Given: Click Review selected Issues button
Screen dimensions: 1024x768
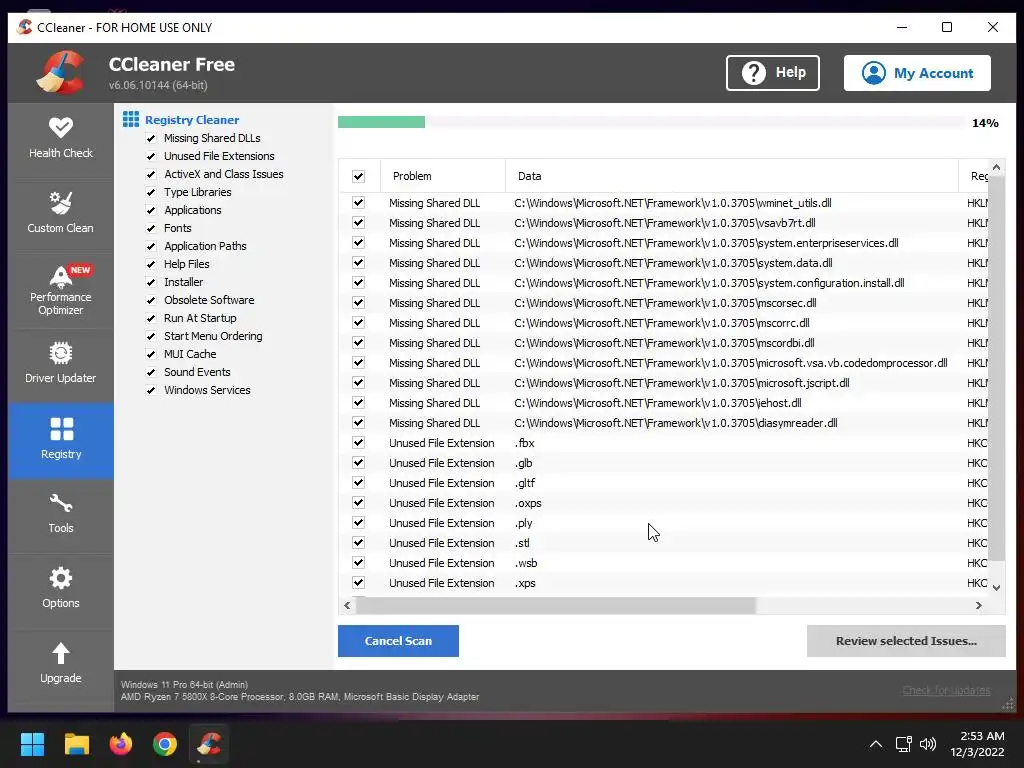Looking at the screenshot, I should (x=906, y=641).
